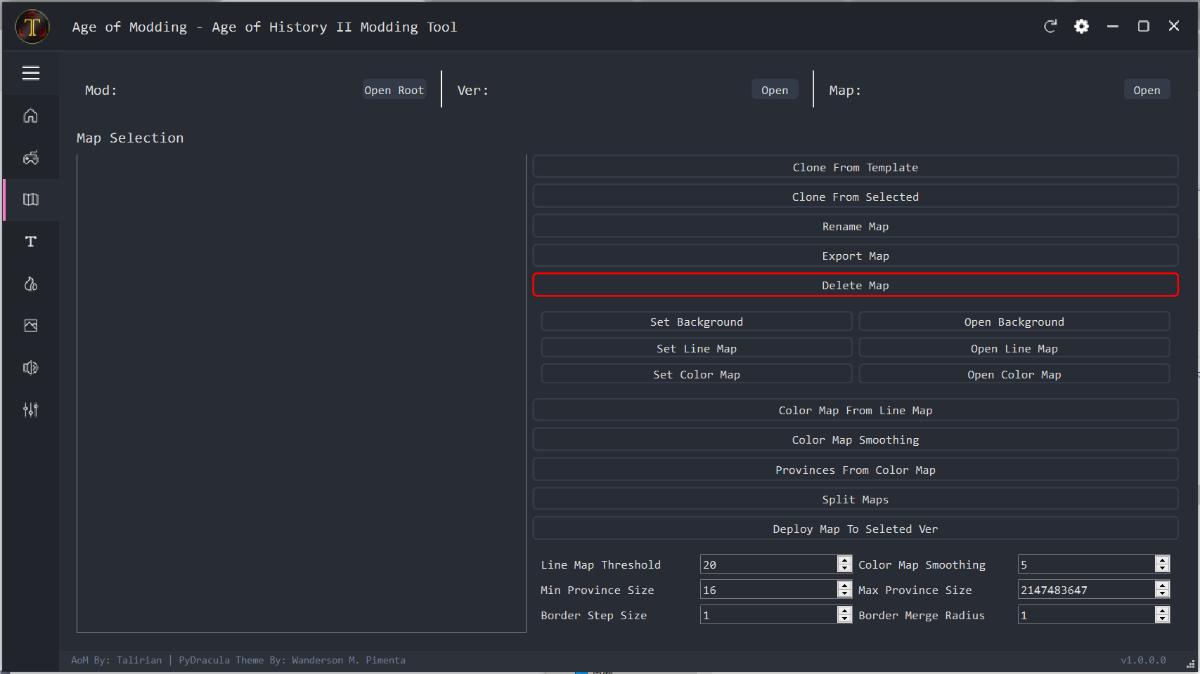Click the Min Province Size value field
The width and height of the screenshot is (1200, 674).
(x=768, y=590)
